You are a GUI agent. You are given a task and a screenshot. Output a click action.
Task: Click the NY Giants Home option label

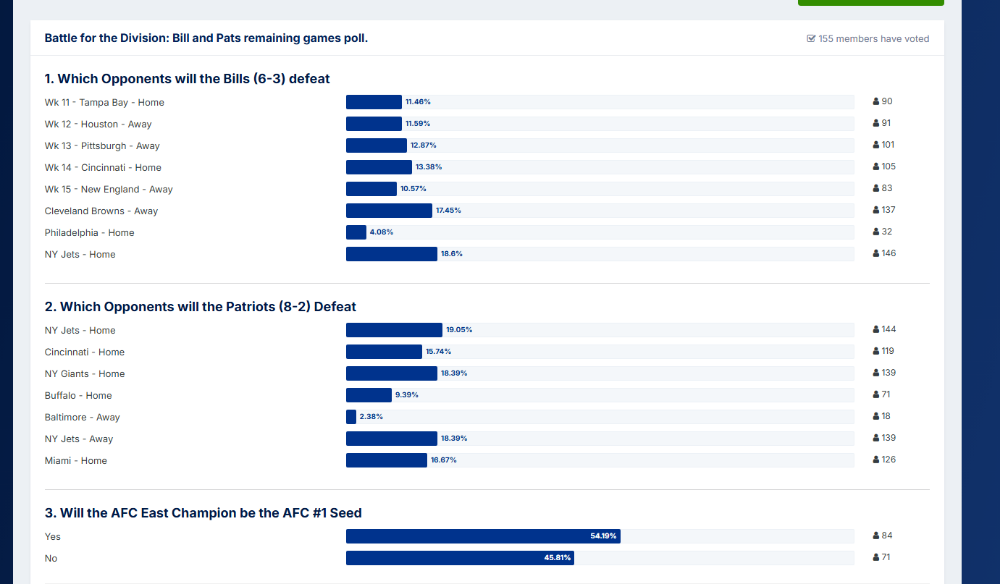pyautogui.click(x=85, y=374)
